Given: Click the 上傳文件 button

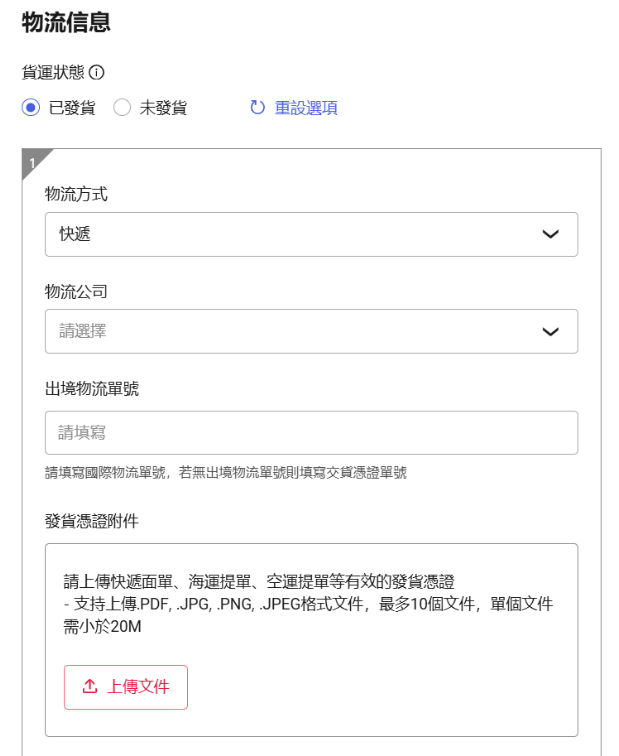Looking at the screenshot, I should [x=126, y=687].
